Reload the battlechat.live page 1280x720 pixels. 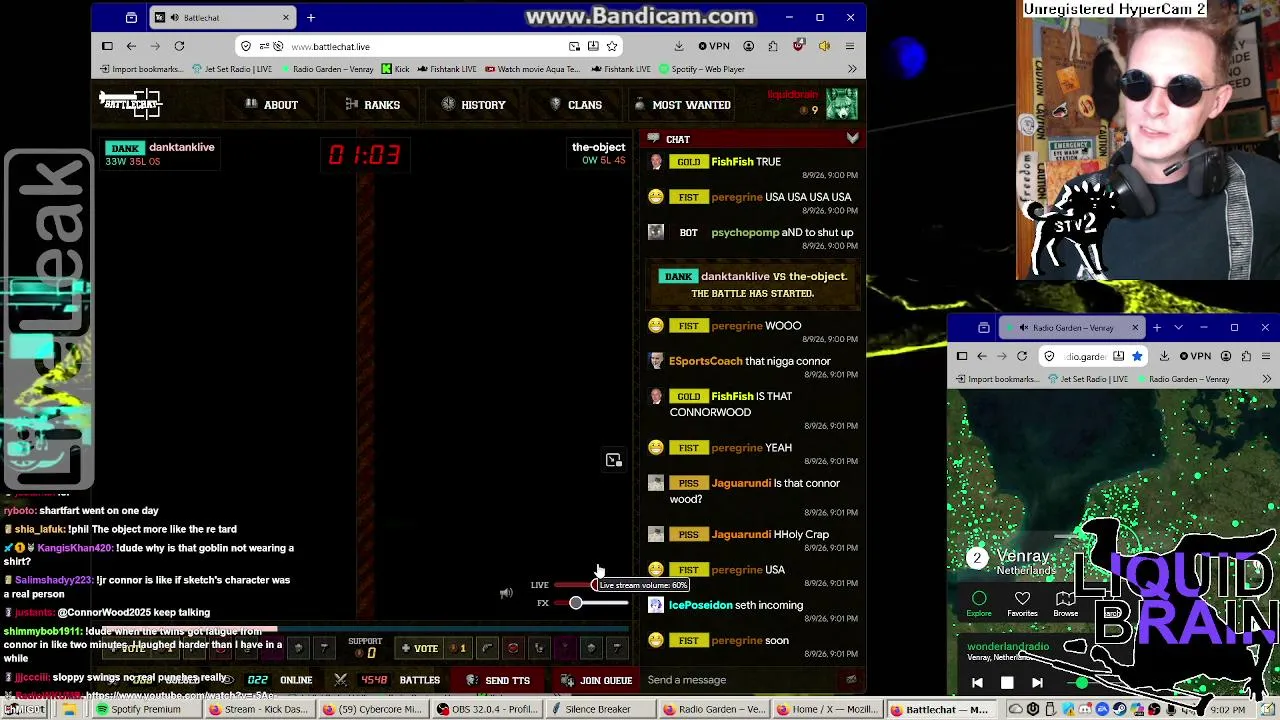[x=179, y=46]
